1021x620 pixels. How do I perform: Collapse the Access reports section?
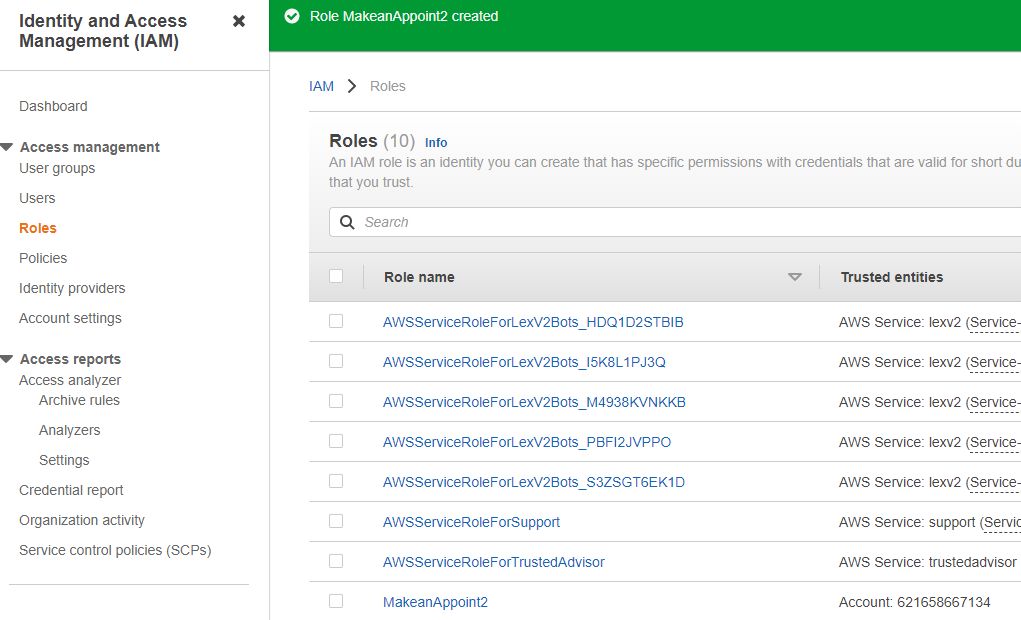[x=7, y=359]
